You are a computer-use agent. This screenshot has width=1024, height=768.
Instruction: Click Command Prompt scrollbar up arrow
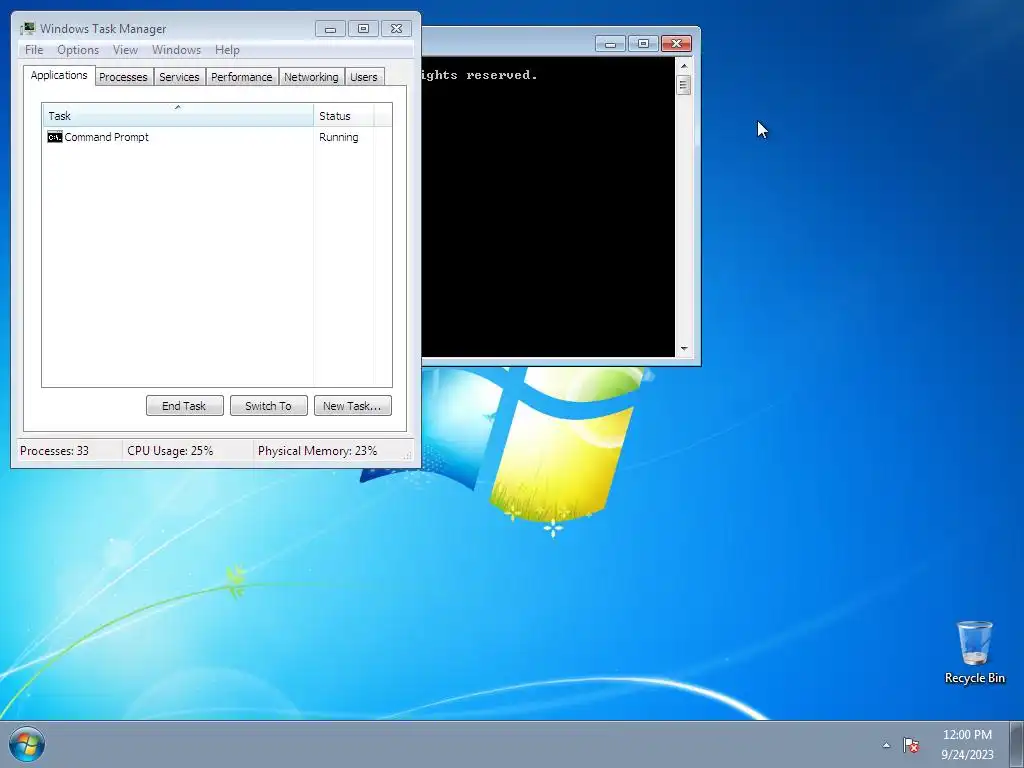pyautogui.click(x=684, y=66)
